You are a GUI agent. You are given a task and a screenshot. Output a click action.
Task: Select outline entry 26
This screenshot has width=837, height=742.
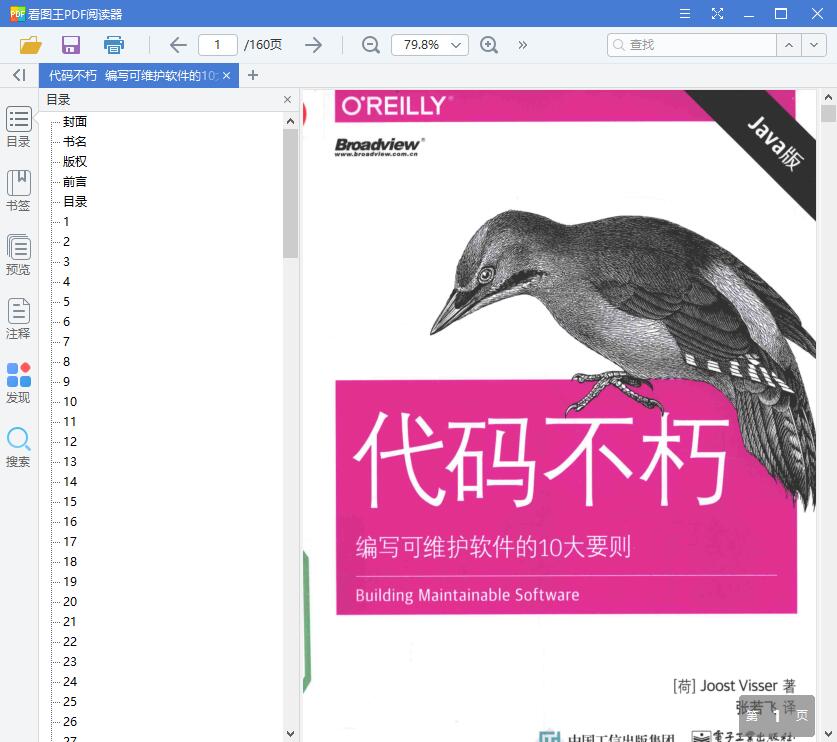coord(70,722)
